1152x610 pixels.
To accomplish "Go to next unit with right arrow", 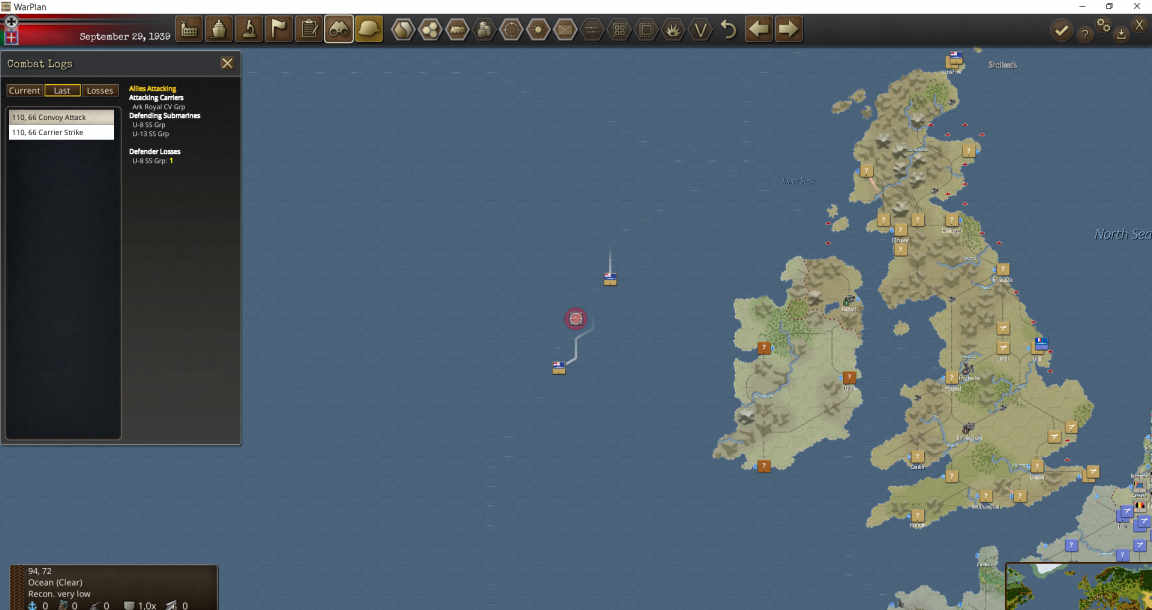I will coord(788,29).
